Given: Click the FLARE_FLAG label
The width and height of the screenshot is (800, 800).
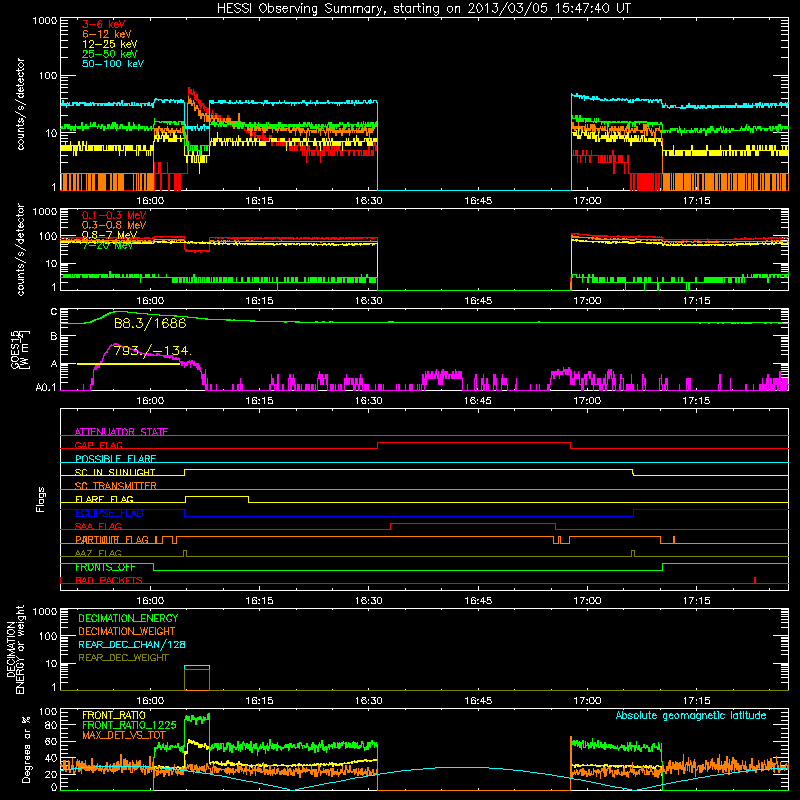Looking at the screenshot, I should point(104,499).
